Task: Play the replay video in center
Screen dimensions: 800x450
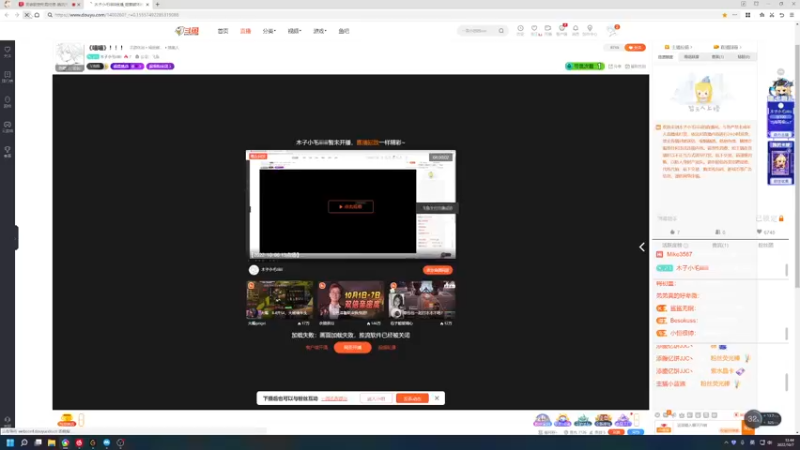Action: [x=351, y=207]
